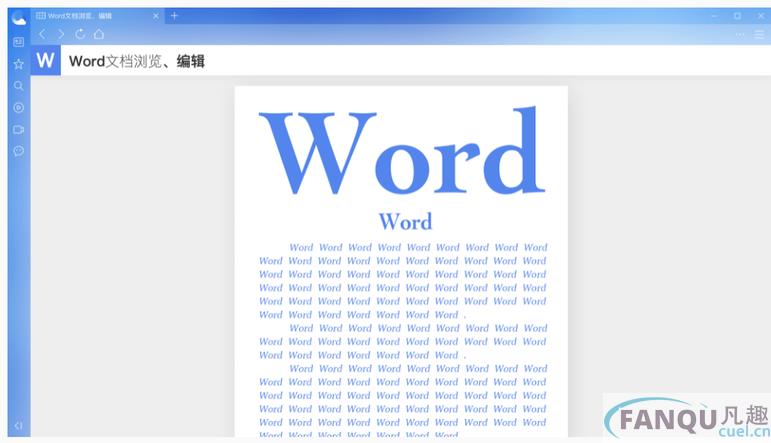771x443 pixels.
Task: Click the search magnifier in the sidebar
Action: (18, 86)
